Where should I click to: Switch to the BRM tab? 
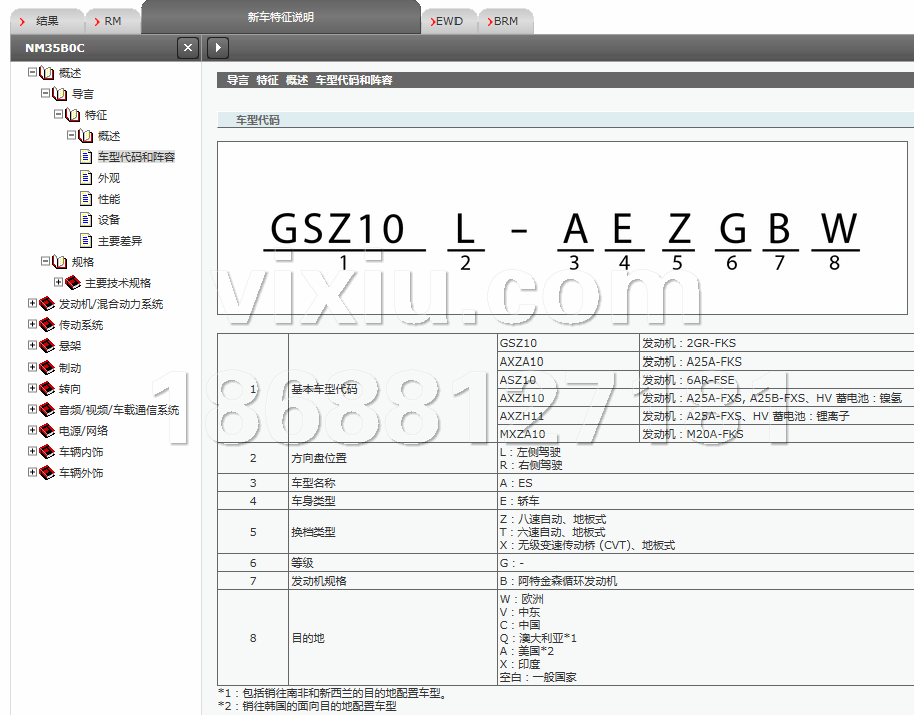[x=505, y=21]
